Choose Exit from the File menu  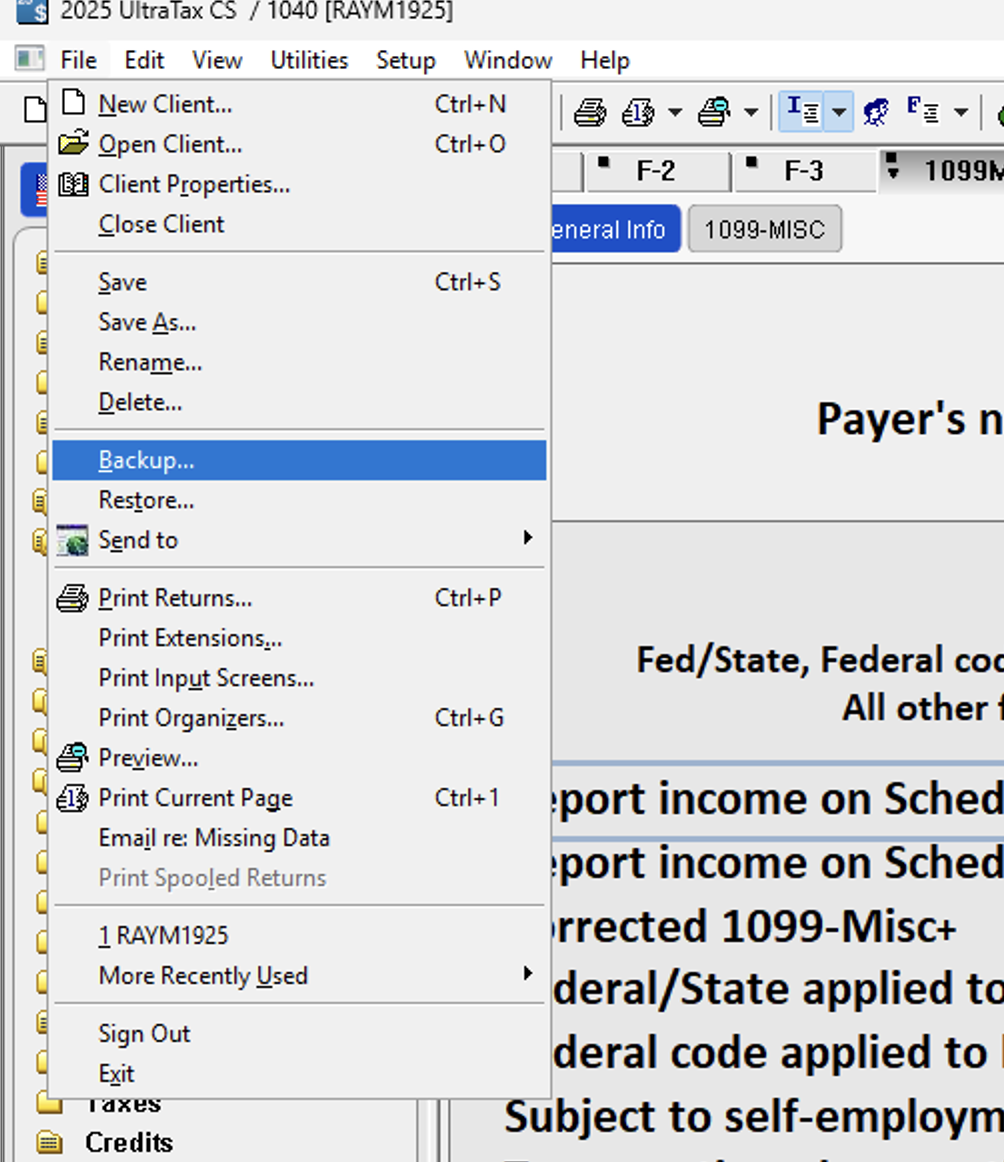click(299, 1073)
